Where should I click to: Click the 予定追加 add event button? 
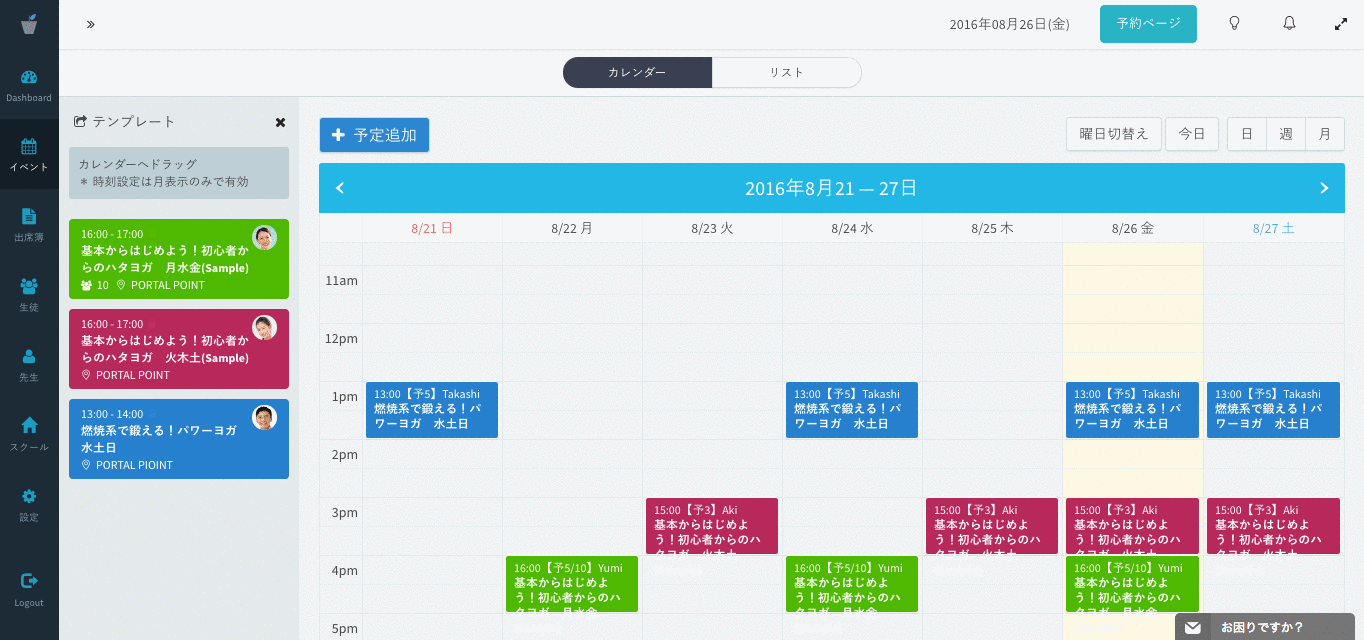(374, 135)
